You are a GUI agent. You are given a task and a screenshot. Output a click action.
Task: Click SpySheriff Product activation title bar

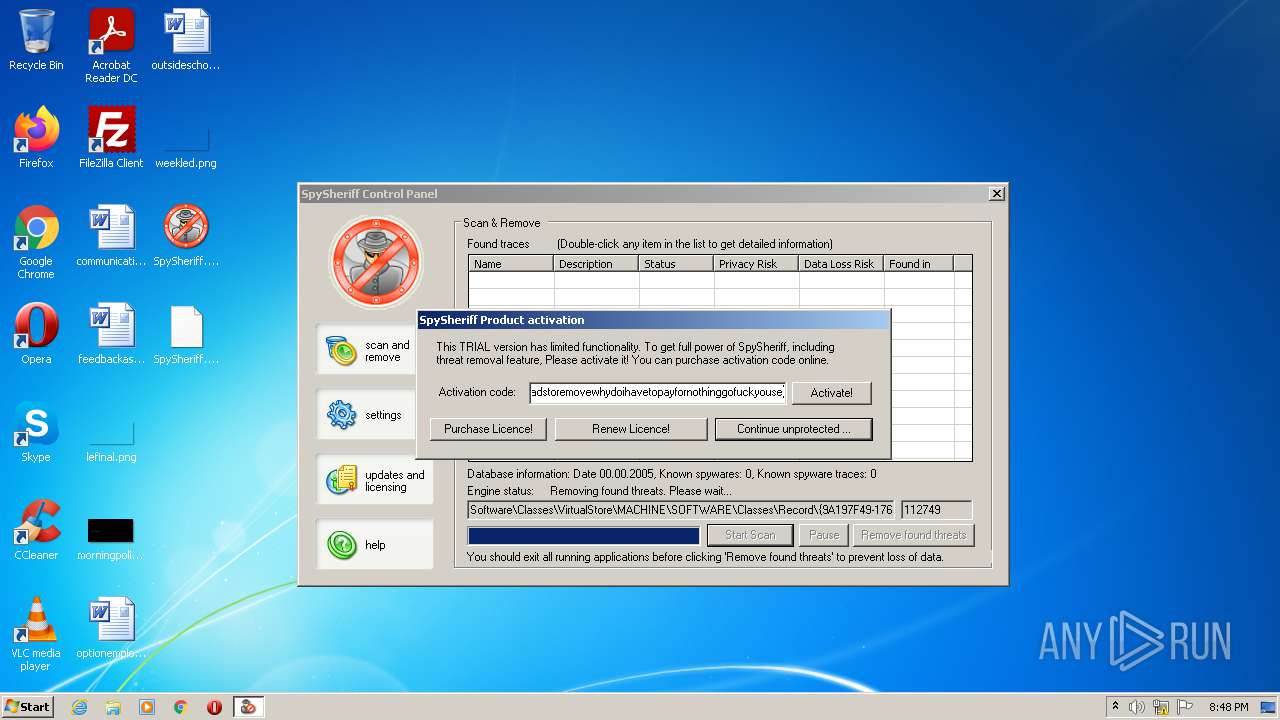pos(653,320)
